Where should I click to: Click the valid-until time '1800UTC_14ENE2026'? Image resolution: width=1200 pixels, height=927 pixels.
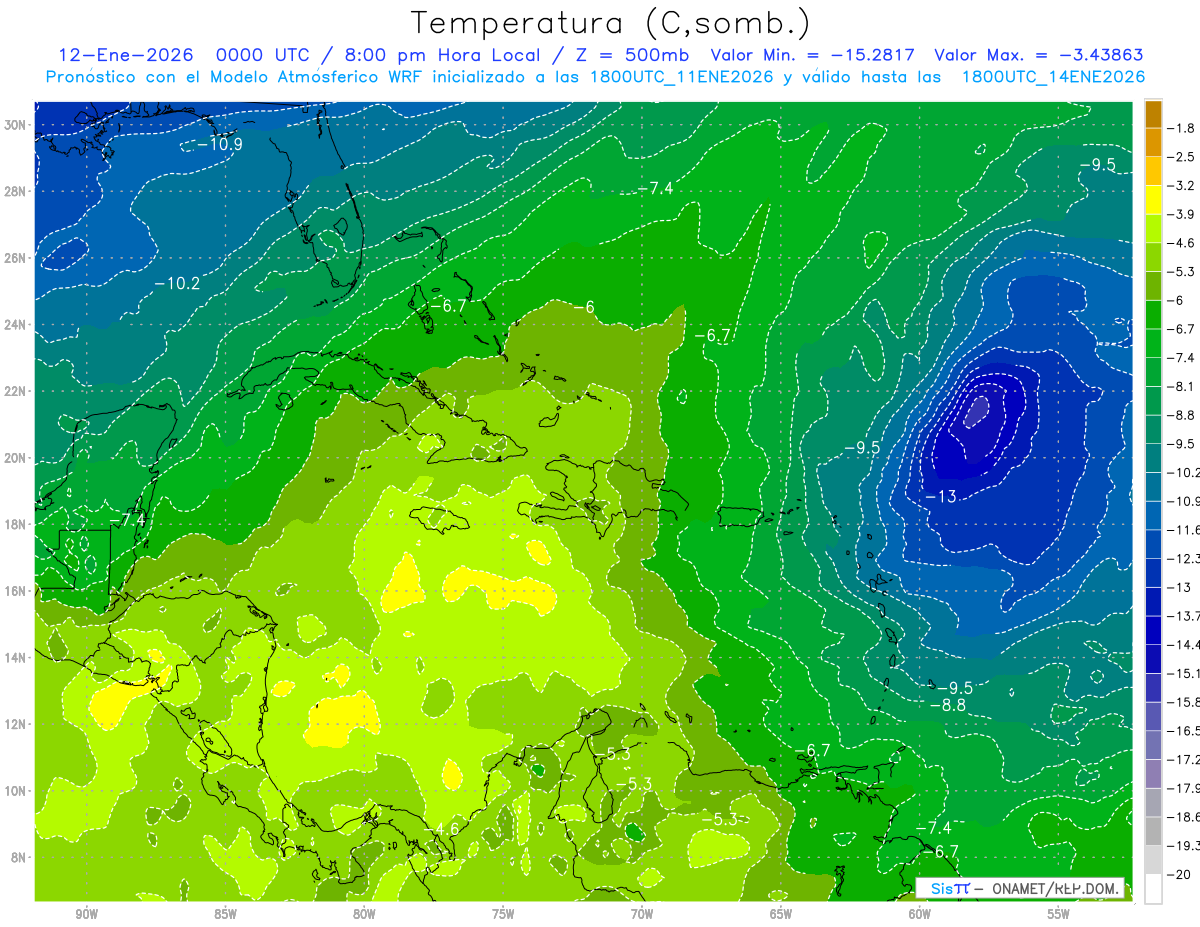point(1053,77)
